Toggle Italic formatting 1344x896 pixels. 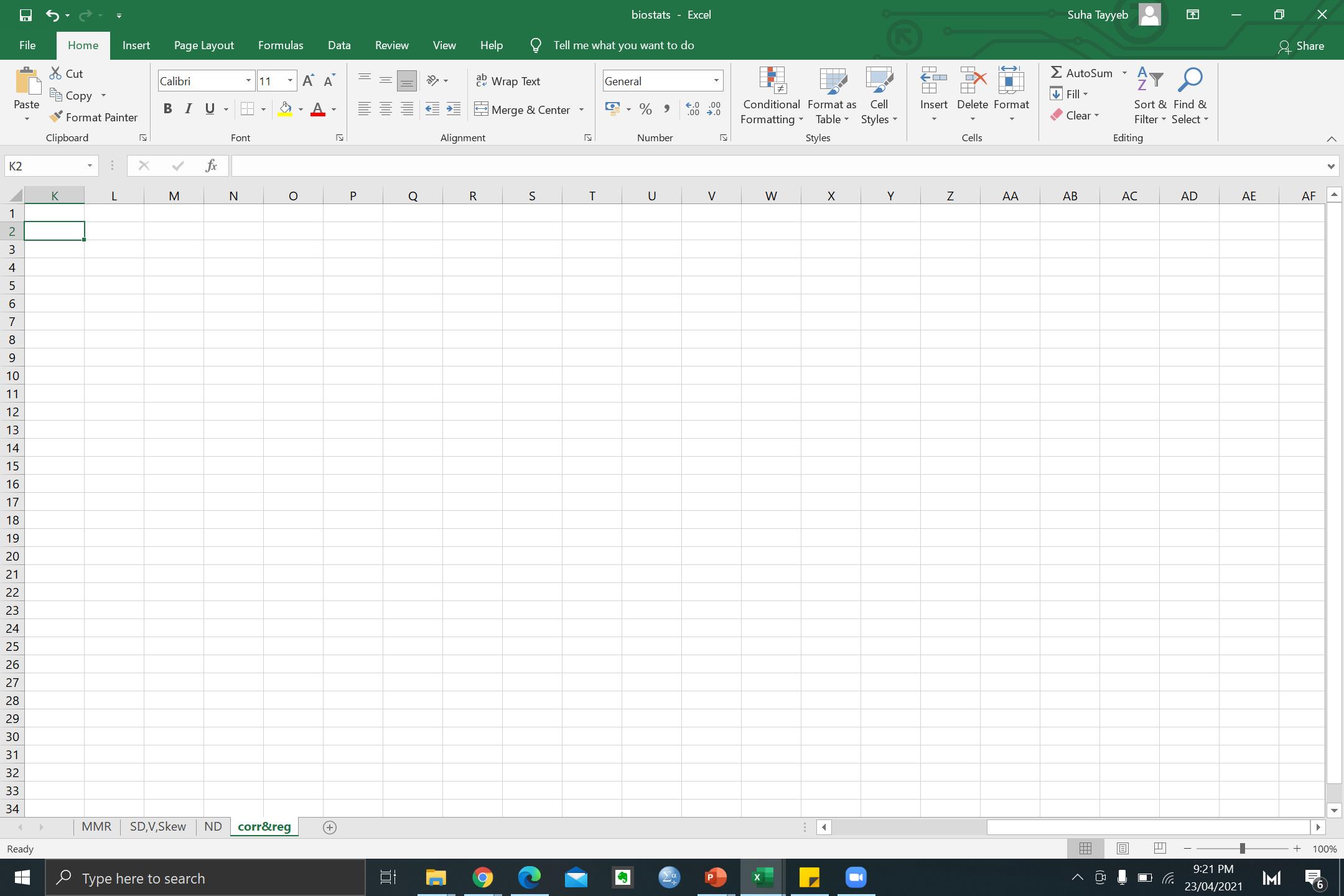pyautogui.click(x=189, y=110)
